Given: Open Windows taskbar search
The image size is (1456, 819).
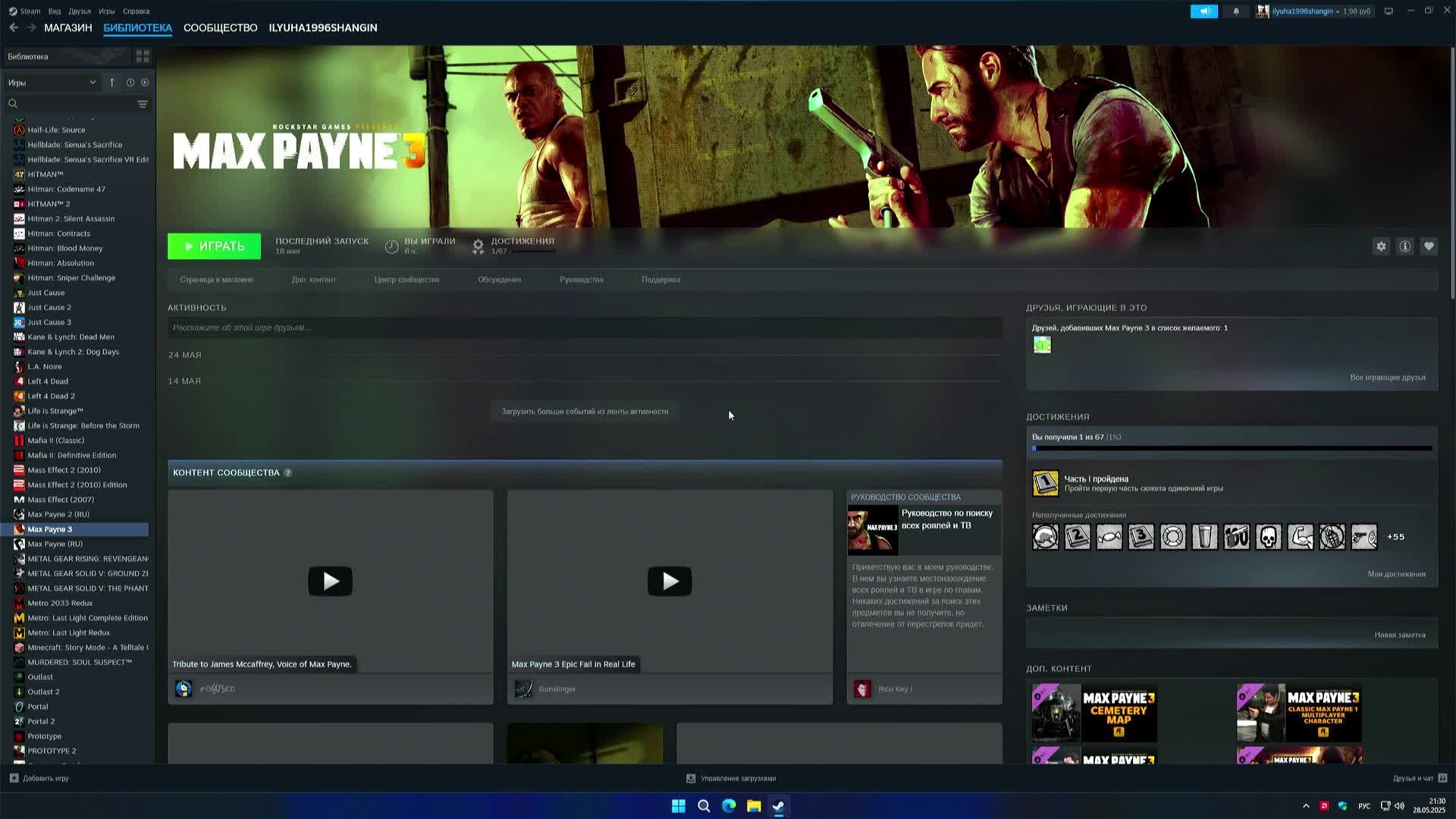Looking at the screenshot, I should [x=704, y=806].
